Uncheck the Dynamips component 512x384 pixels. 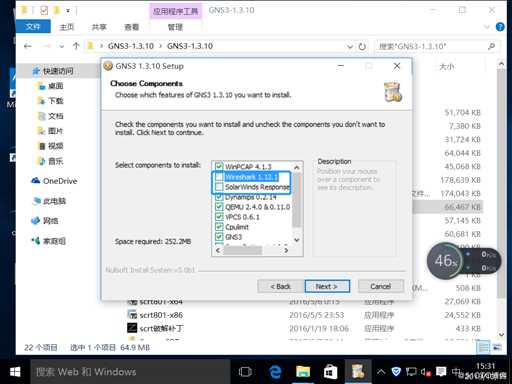point(219,197)
